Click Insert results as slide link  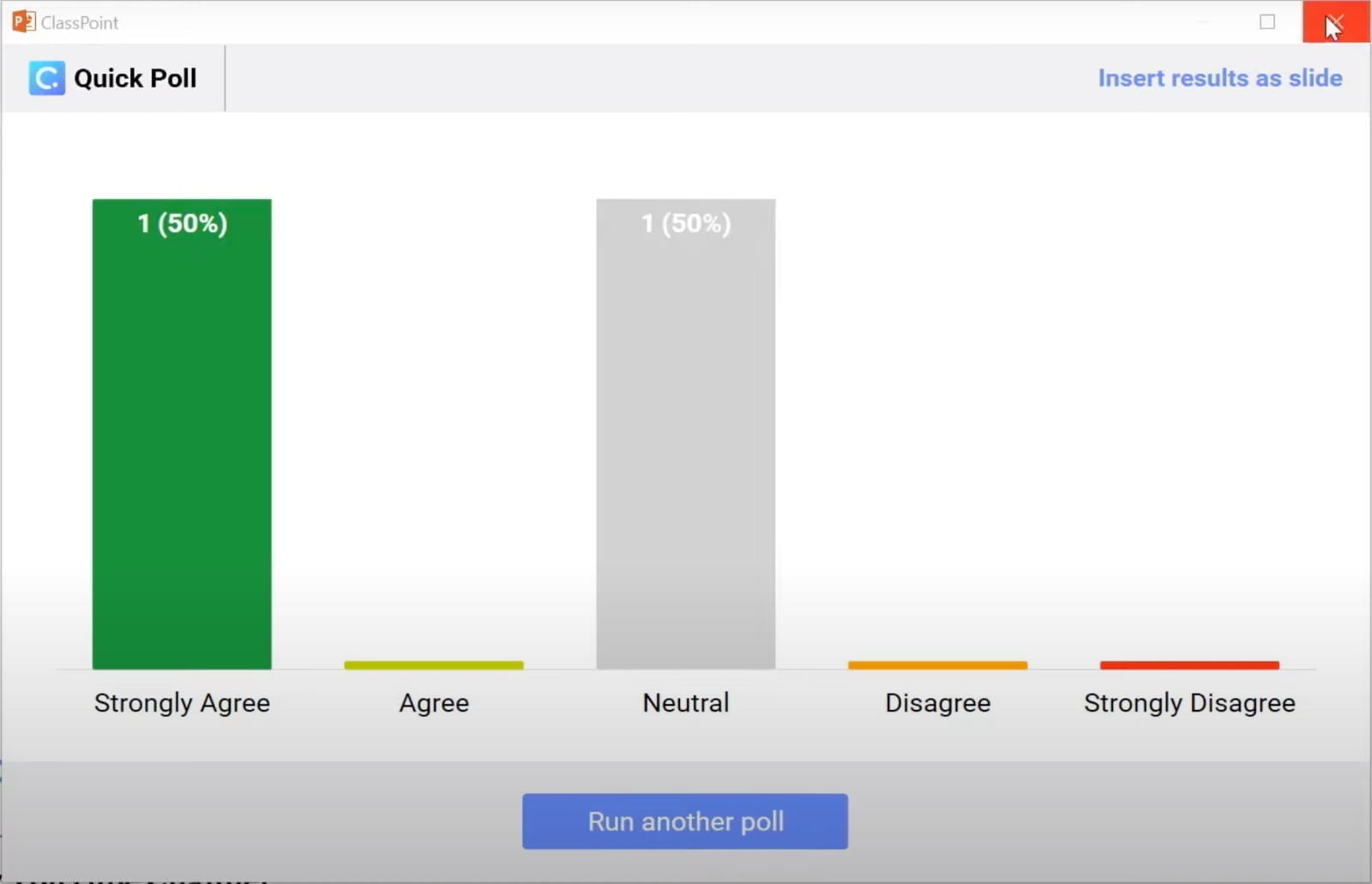pyautogui.click(x=1219, y=78)
